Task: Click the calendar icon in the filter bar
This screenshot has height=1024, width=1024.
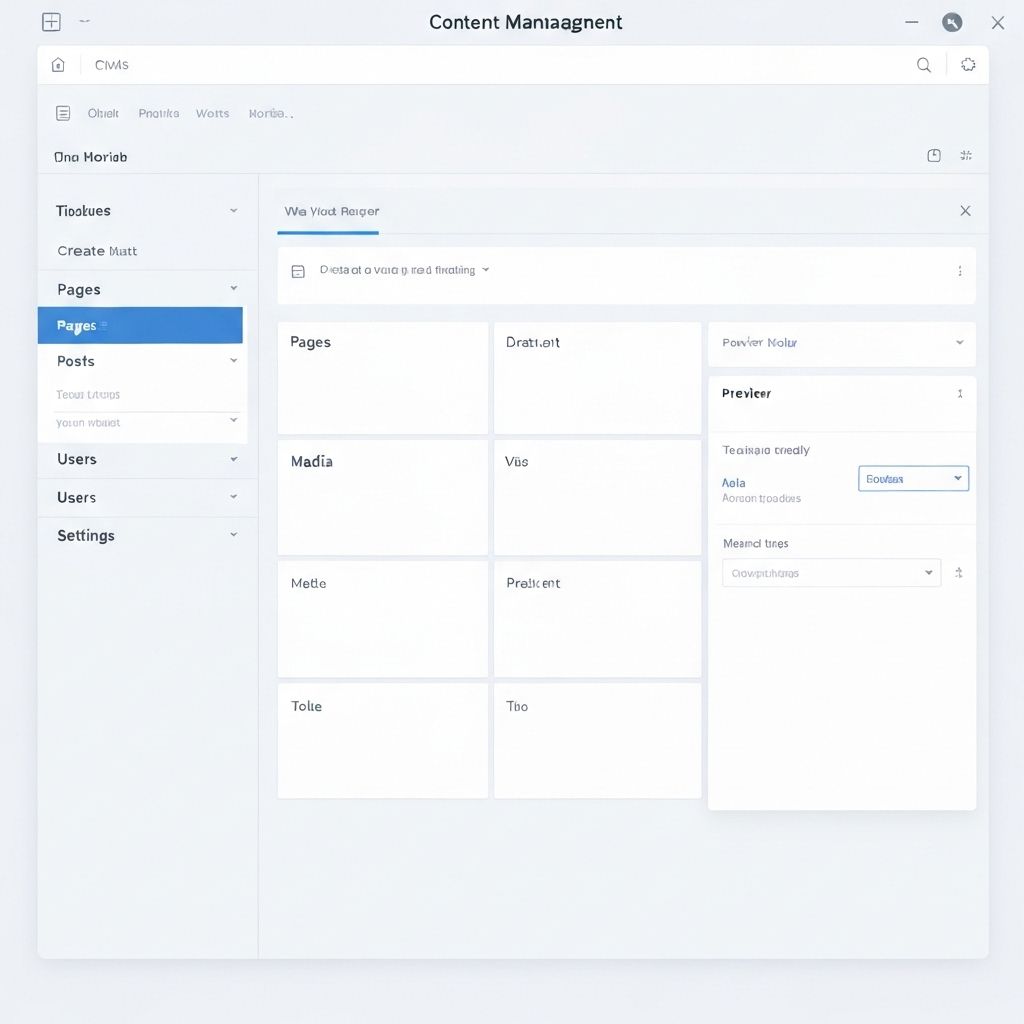Action: [x=297, y=270]
